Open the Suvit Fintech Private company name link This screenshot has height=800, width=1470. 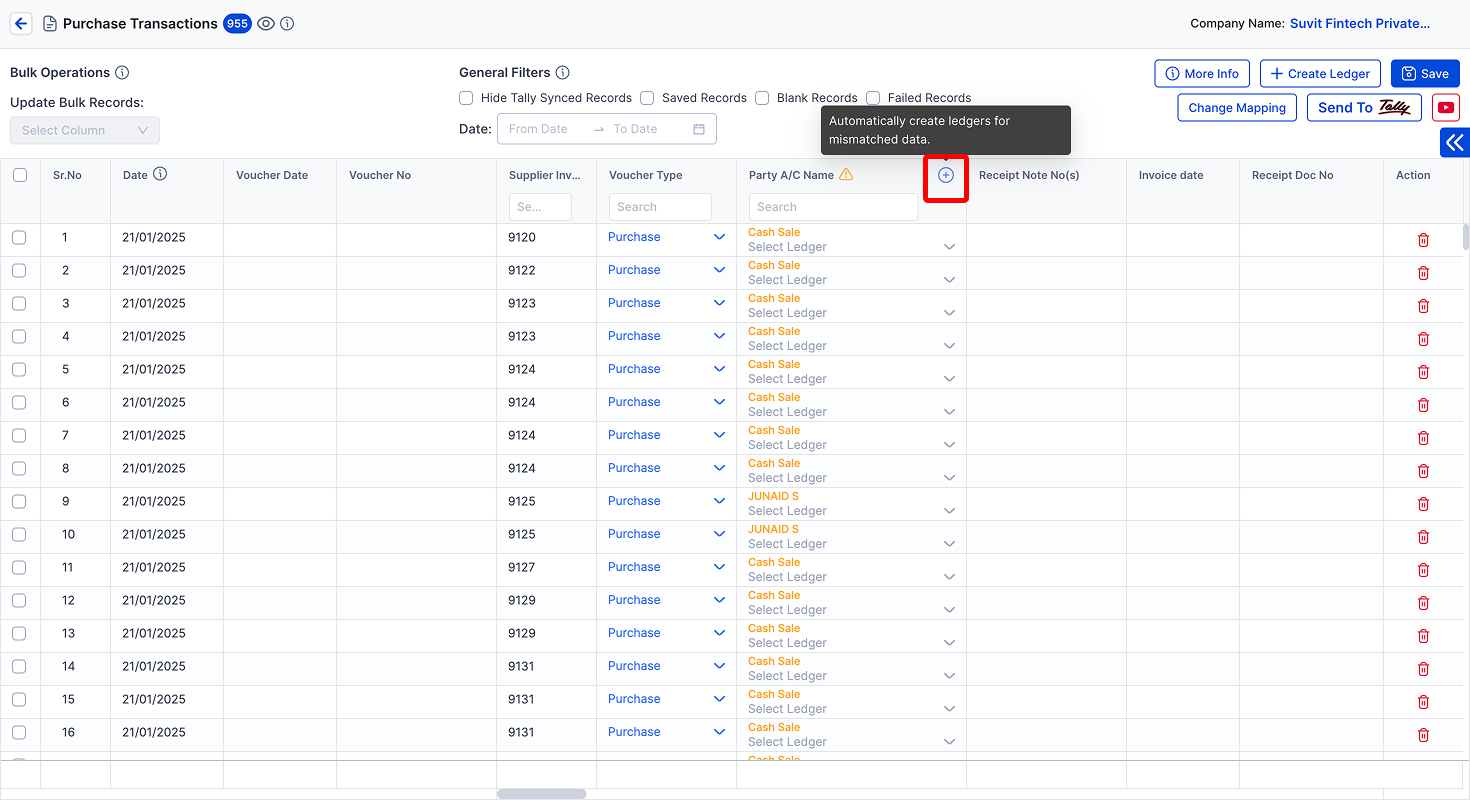tap(1360, 24)
